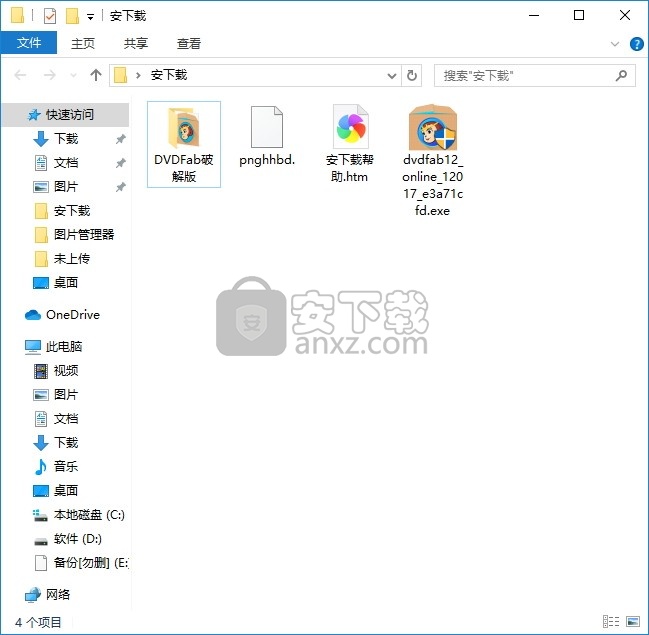Open pinned 文档 under Quick Access
This screenshot has height=635, width=649.
(66, 162)
